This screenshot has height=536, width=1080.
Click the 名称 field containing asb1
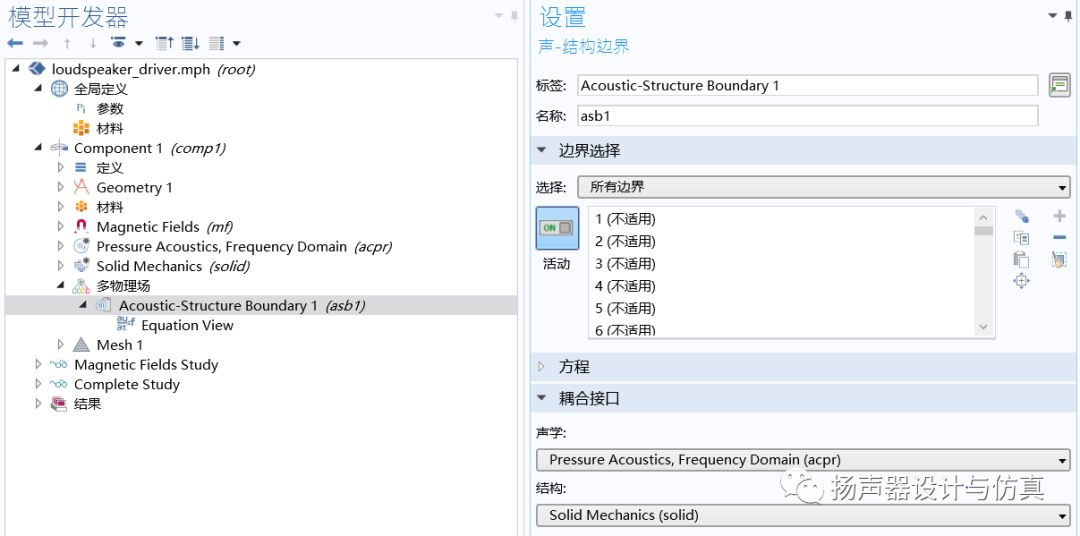click(807, 116)
